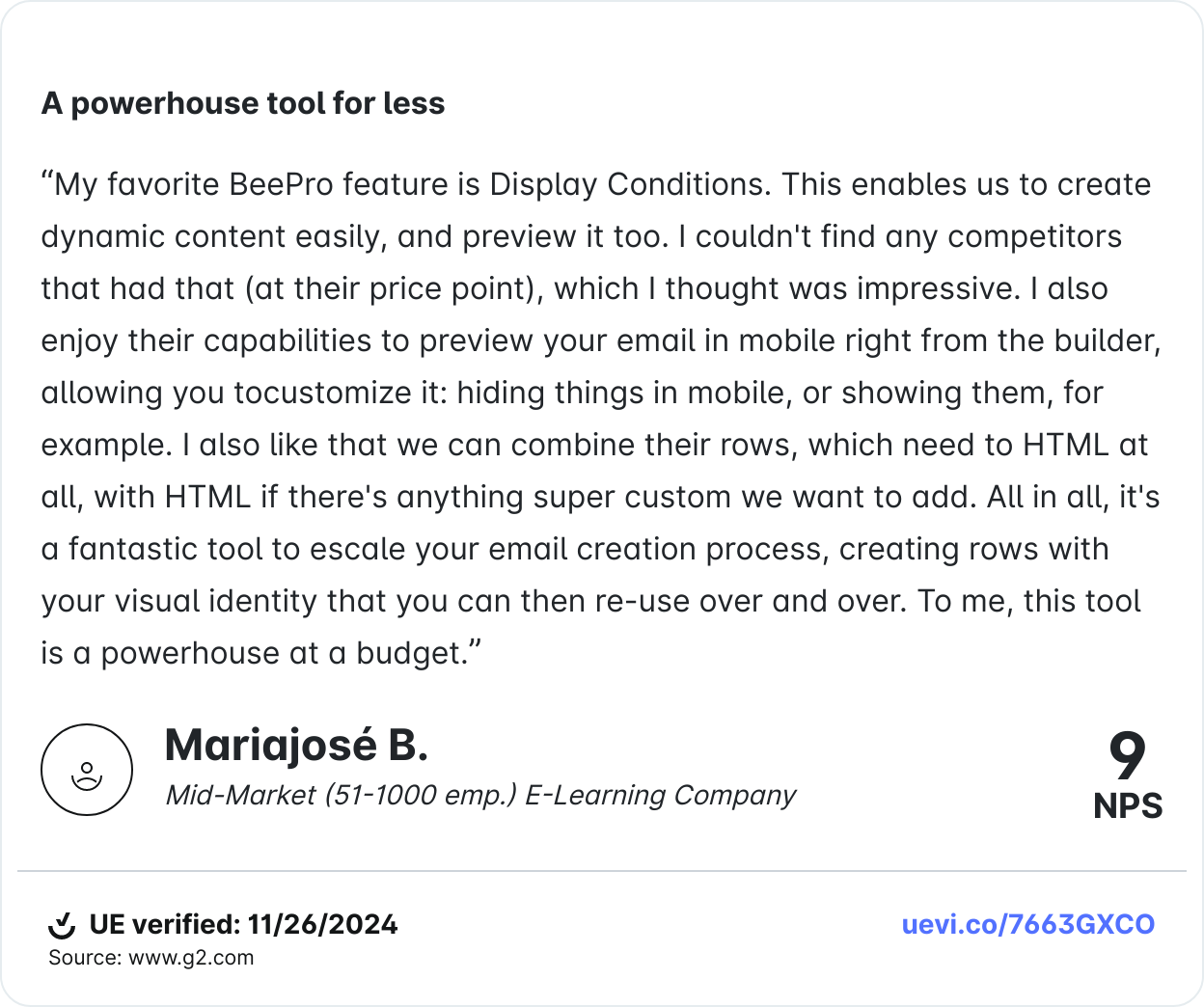Click the word "tocustomize" in the review
Image resolution: width=1204 pixels, height=1007 pixels.
click(340, 393)
